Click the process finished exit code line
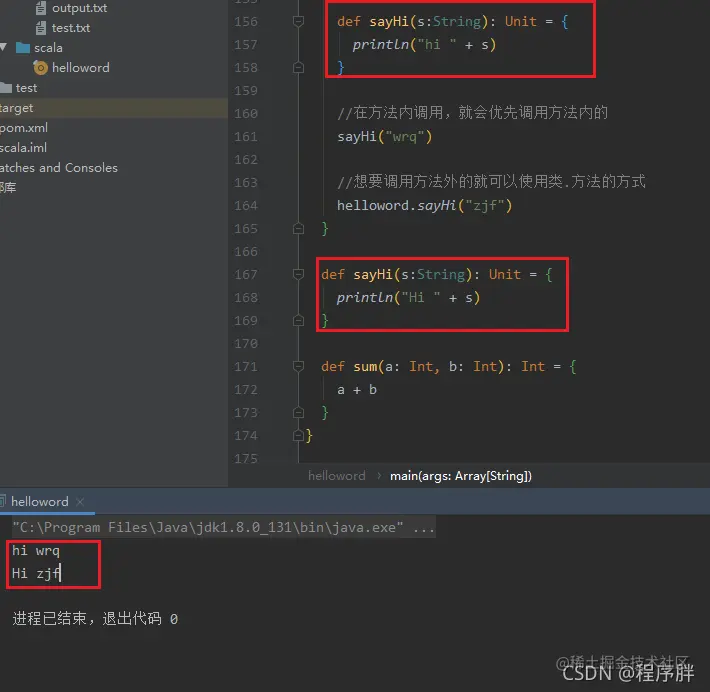The image size is (710, 692). point(95,618)
